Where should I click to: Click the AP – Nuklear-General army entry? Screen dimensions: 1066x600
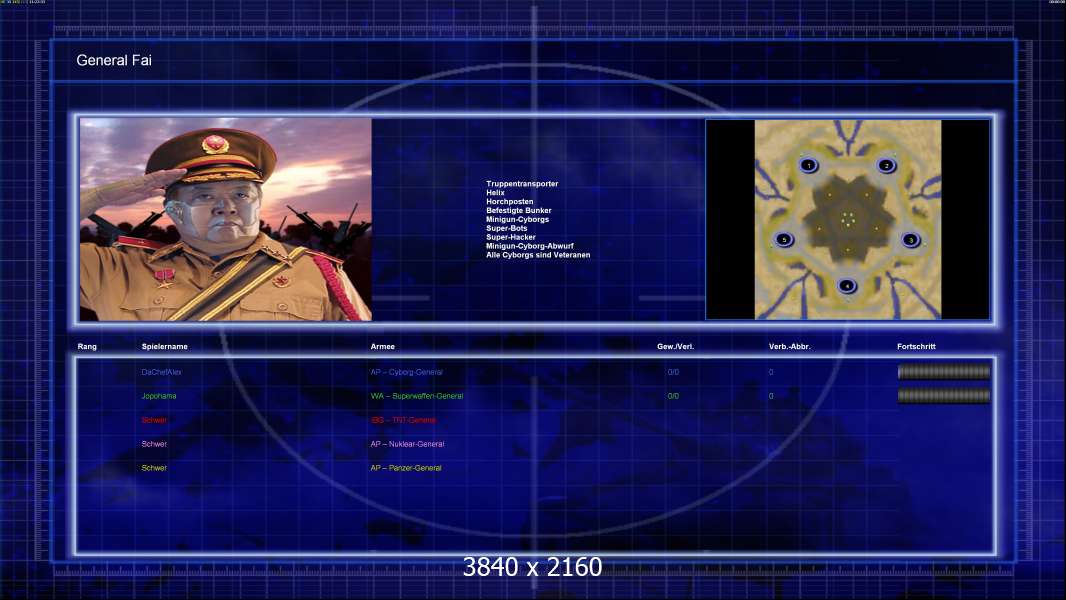pyautogui.click(x=407, y=444)
